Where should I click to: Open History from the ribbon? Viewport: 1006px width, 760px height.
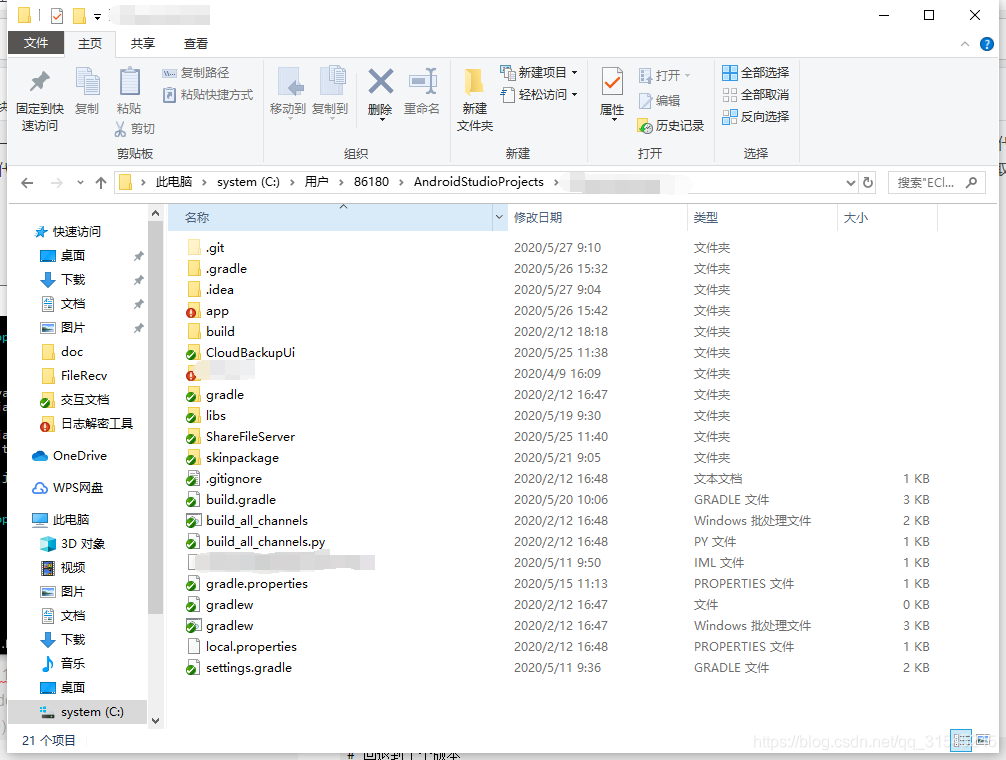tap(671, 126)
